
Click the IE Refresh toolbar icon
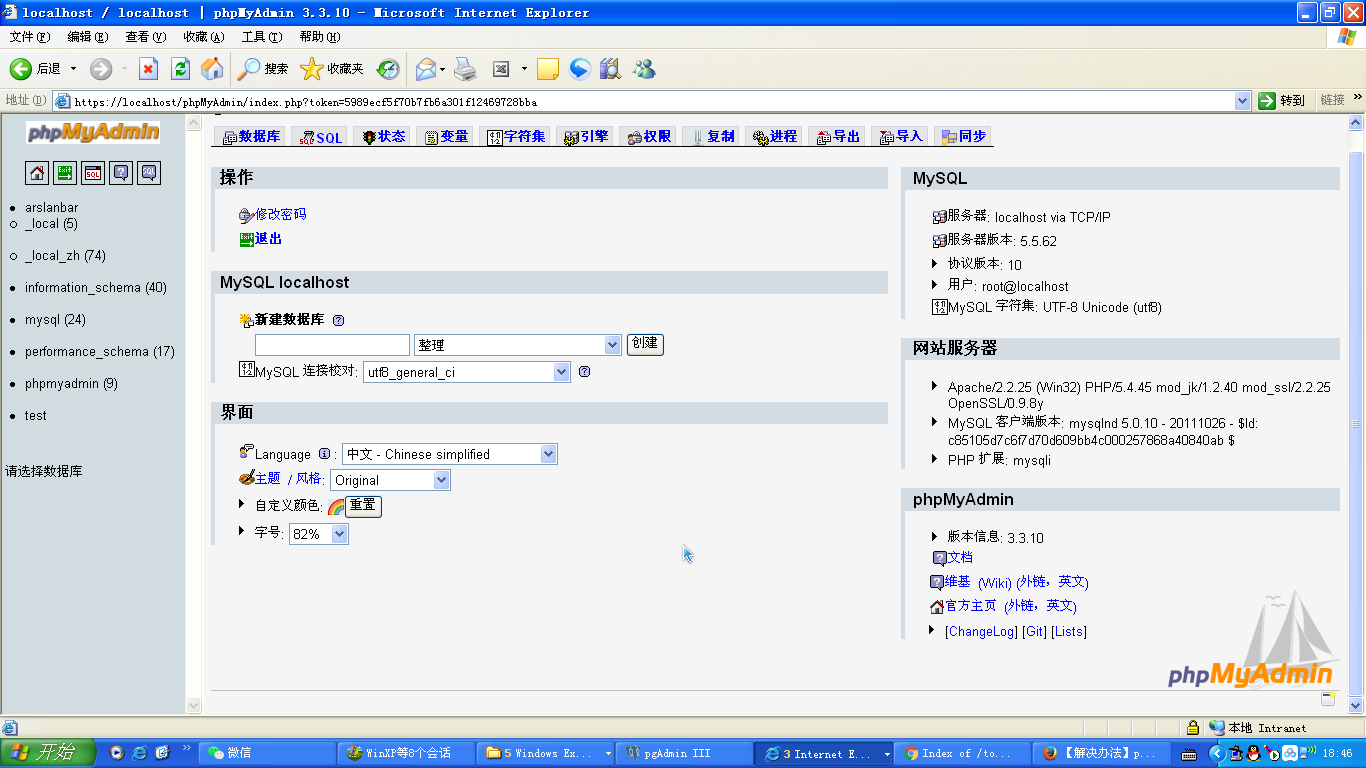180,69
